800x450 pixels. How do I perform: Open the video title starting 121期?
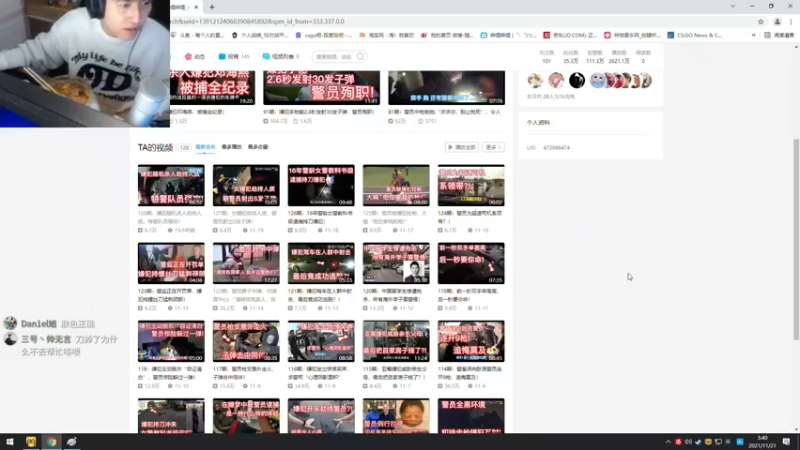(320, 295)
